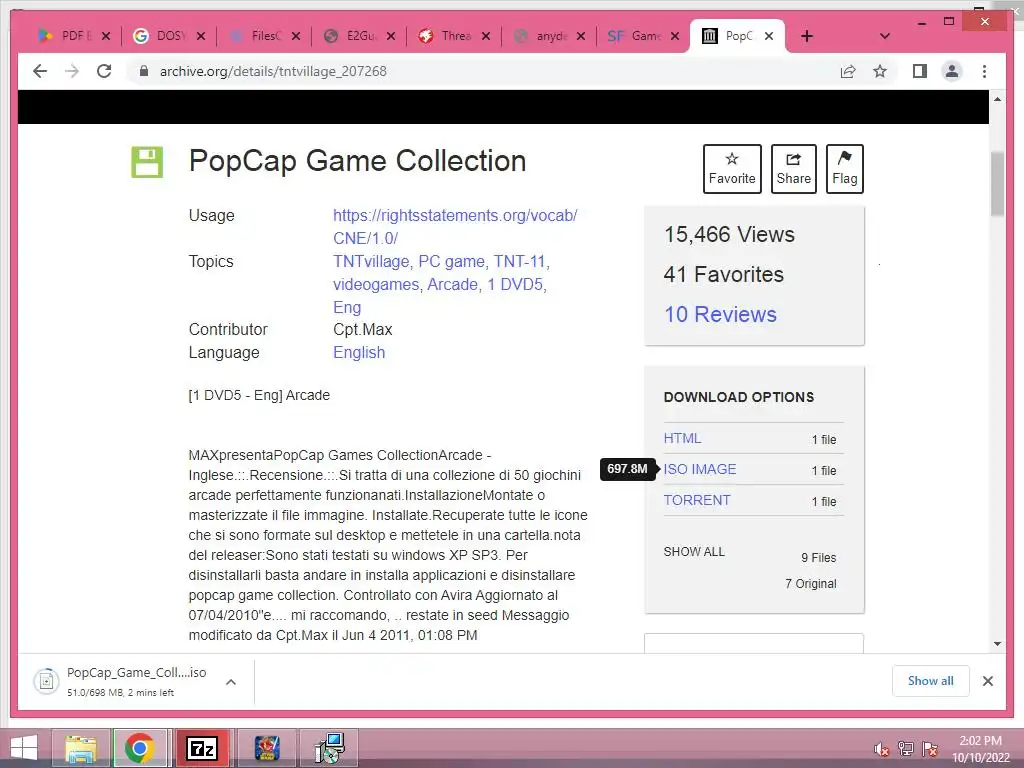Click the muted volume tray icon
This screenshot has height=768, width=1024.
(882, 749)
